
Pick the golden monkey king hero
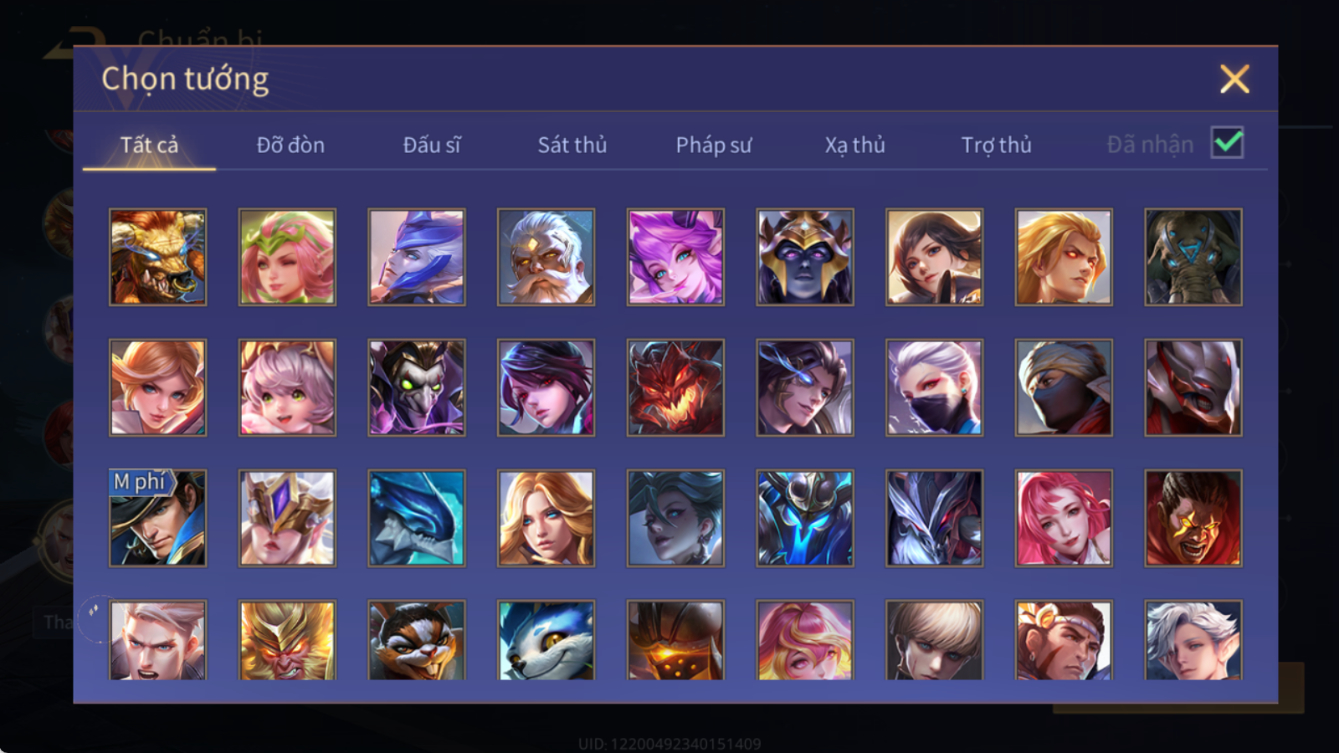pos(287,640)
